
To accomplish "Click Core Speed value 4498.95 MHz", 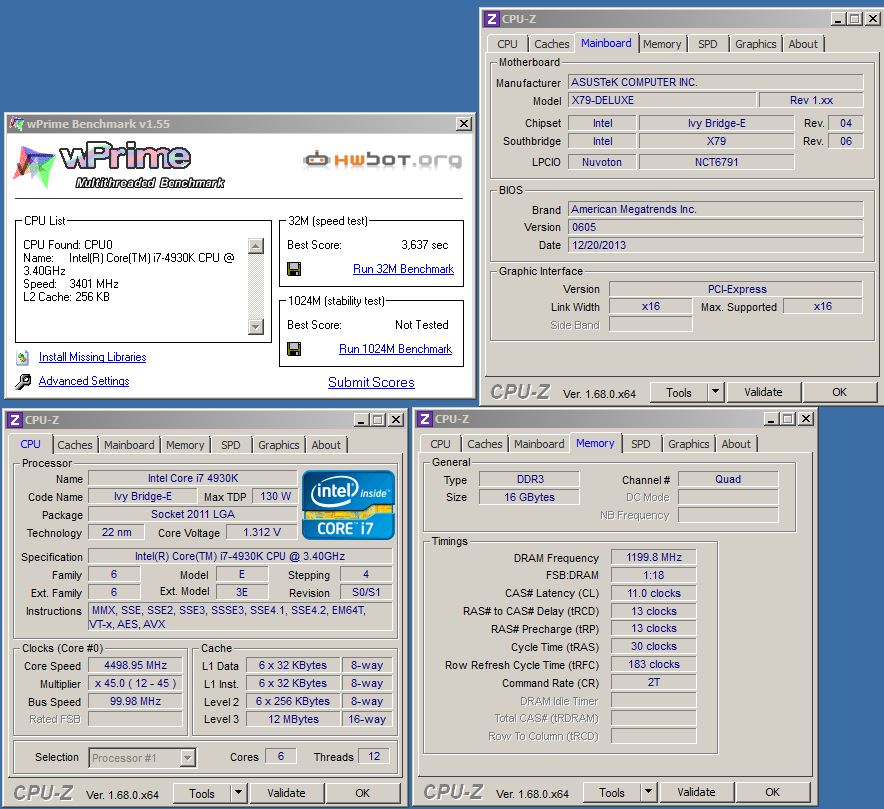I will (x=135, y=665).
